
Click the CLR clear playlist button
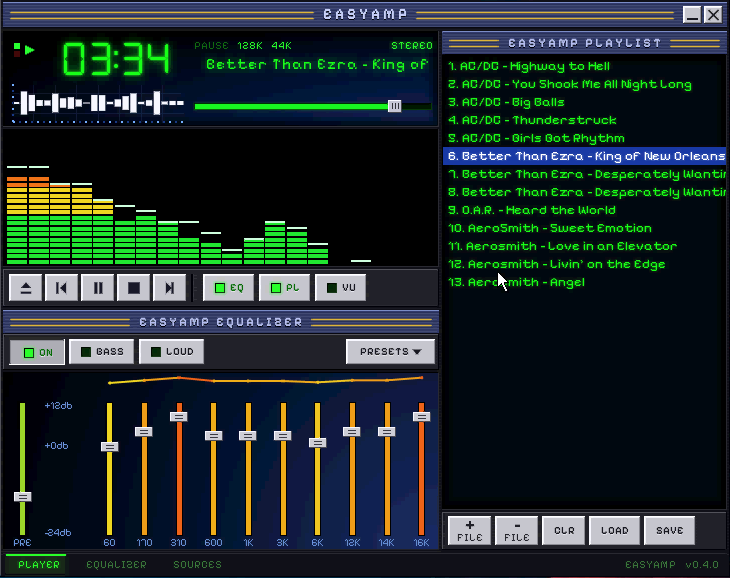pyautogui.click(x=564, y=531)
